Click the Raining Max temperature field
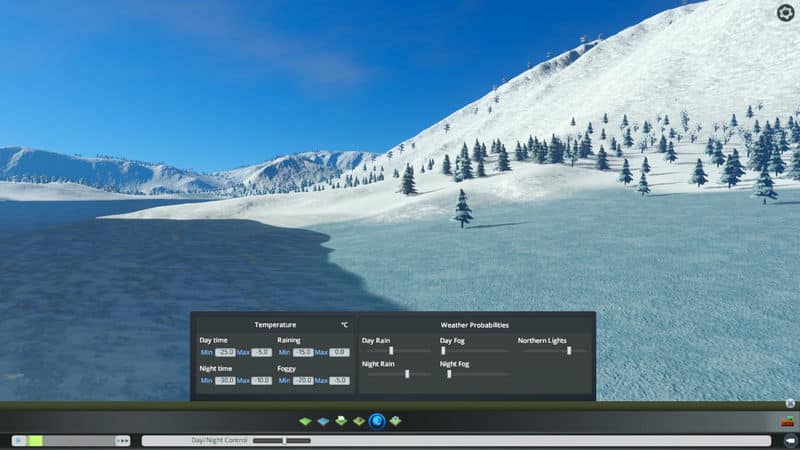 point(340,352)
